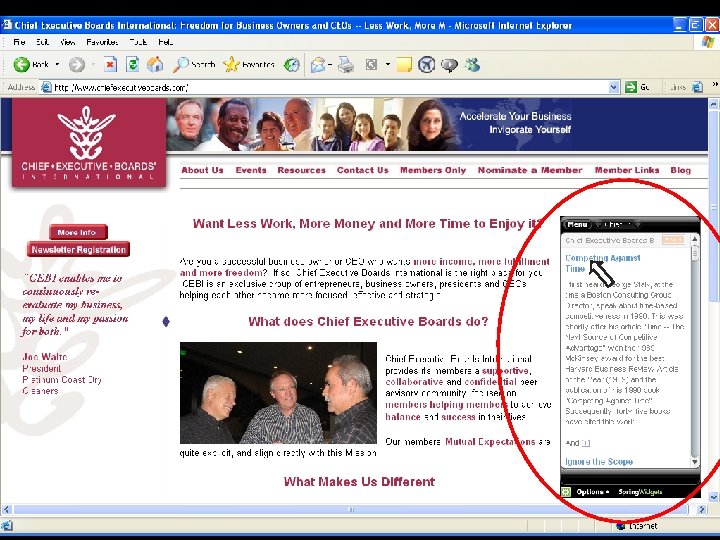Open the Mail envelope toolbar icon
This screenshot has height=540, width=720.
(318, 65)
